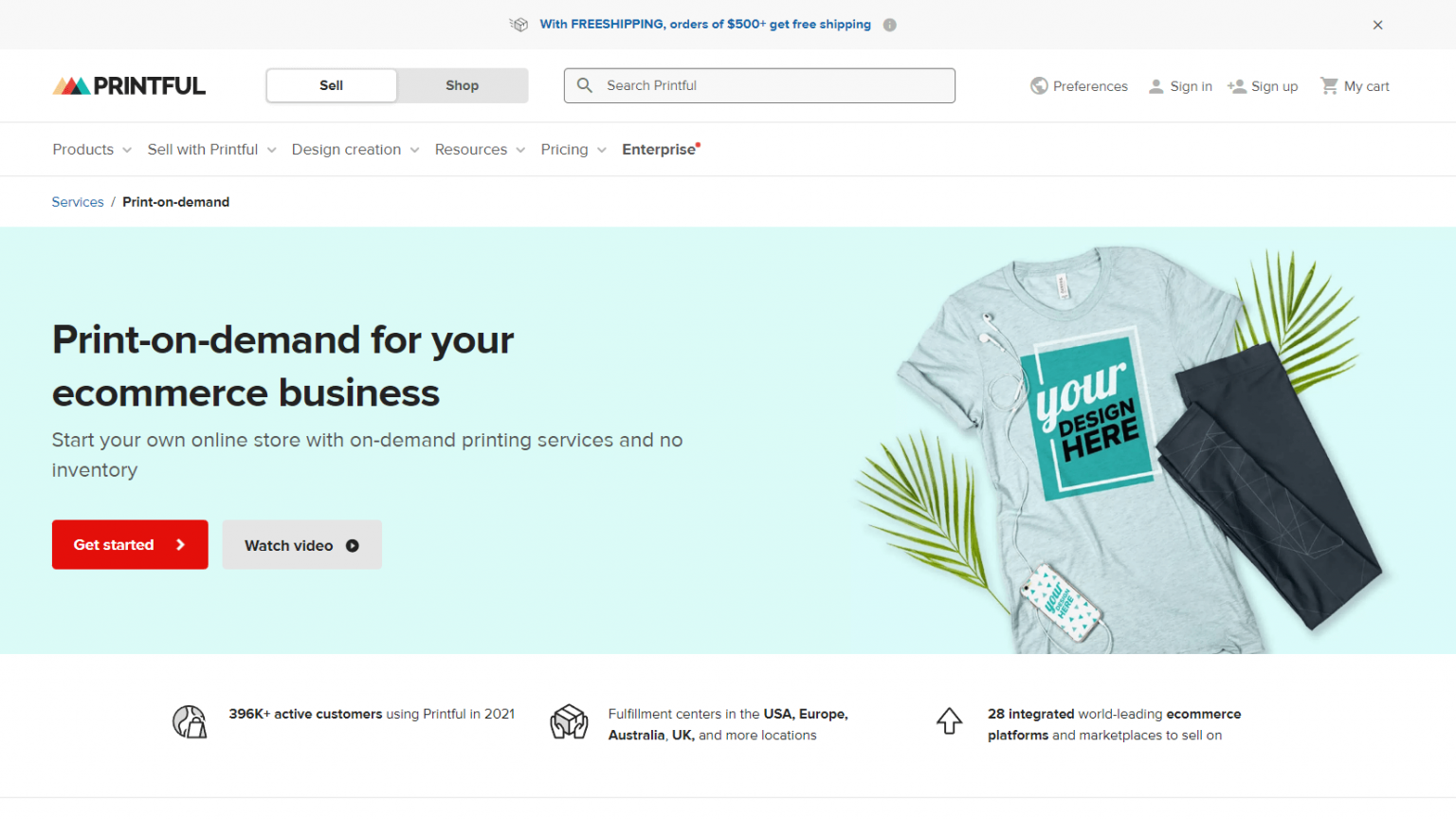Viewport: 1456px width, 820px height.
Task: Click the Get started button
Action: pyautogui.click(x=130, y=544)
